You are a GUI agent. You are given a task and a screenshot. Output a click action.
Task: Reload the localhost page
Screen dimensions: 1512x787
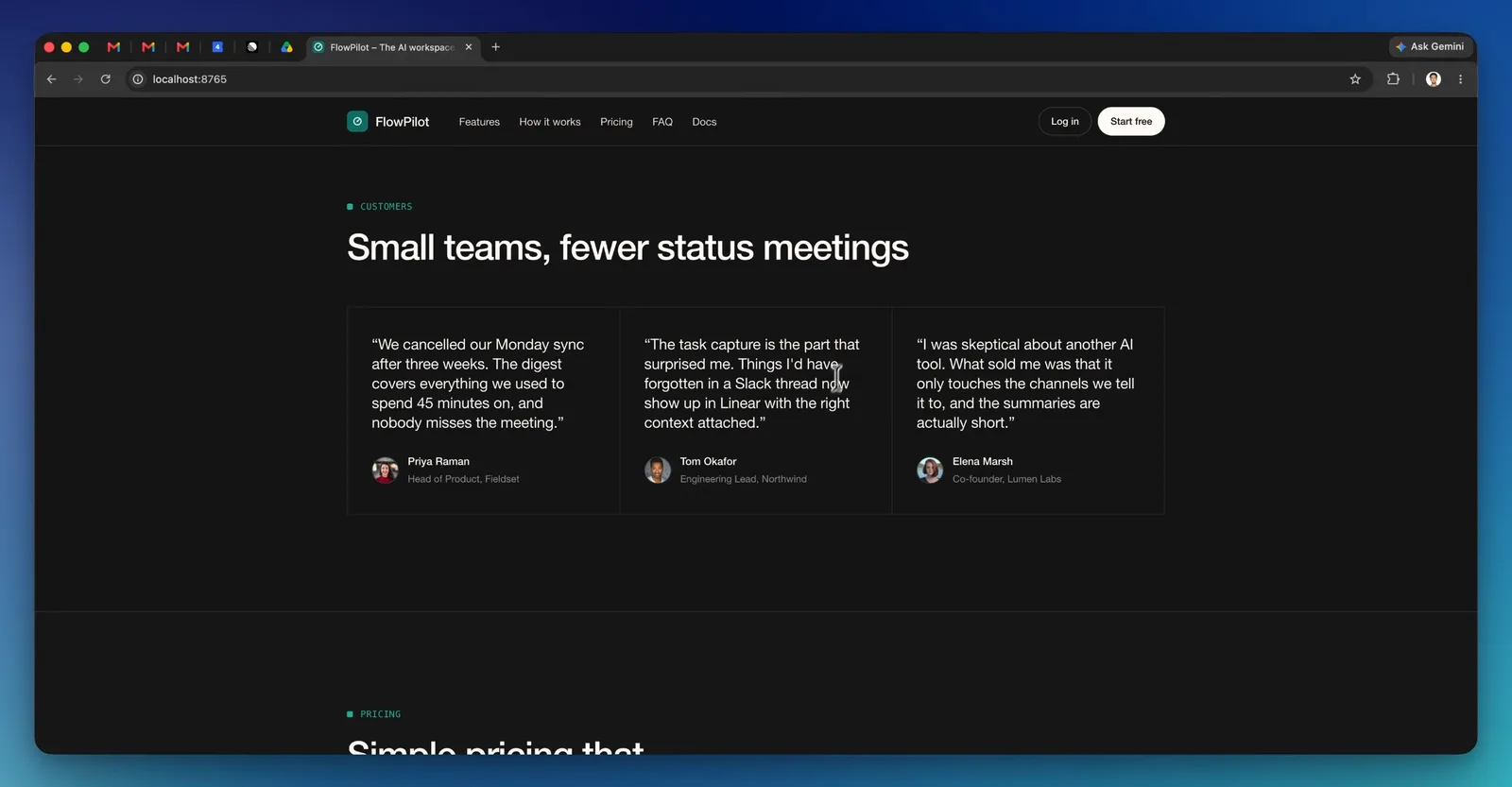click(106, 79)
